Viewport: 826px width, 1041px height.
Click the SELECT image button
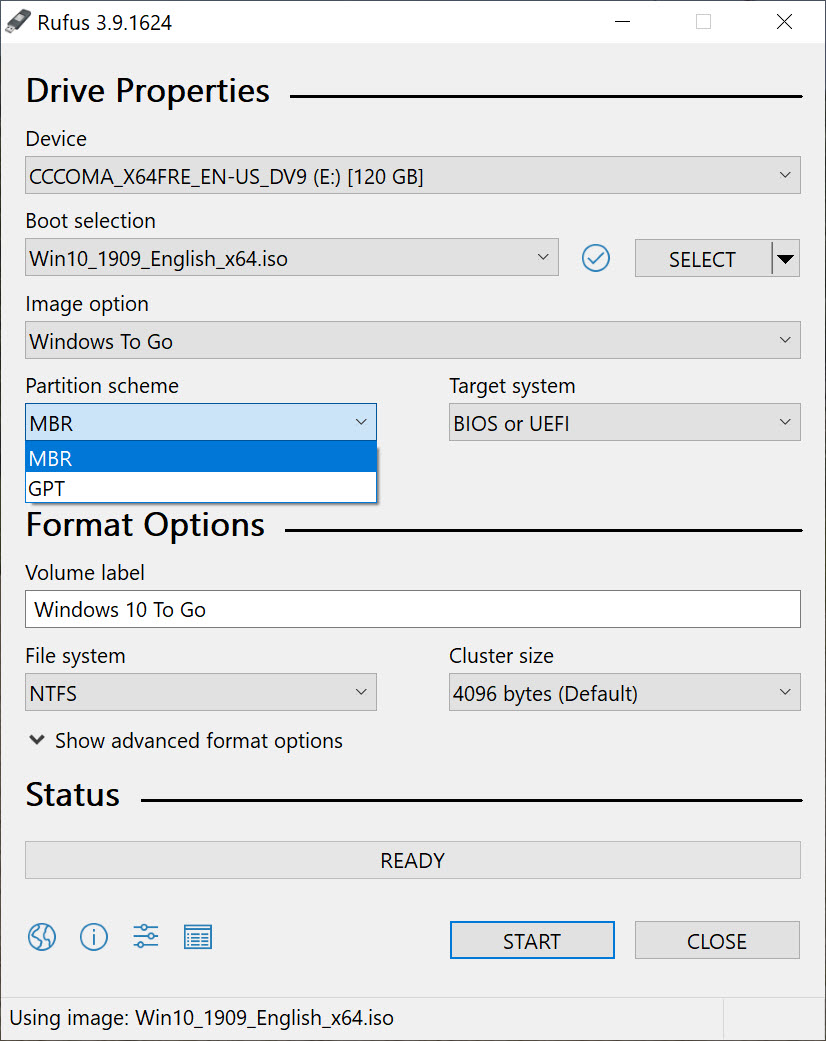click(702, 258)
